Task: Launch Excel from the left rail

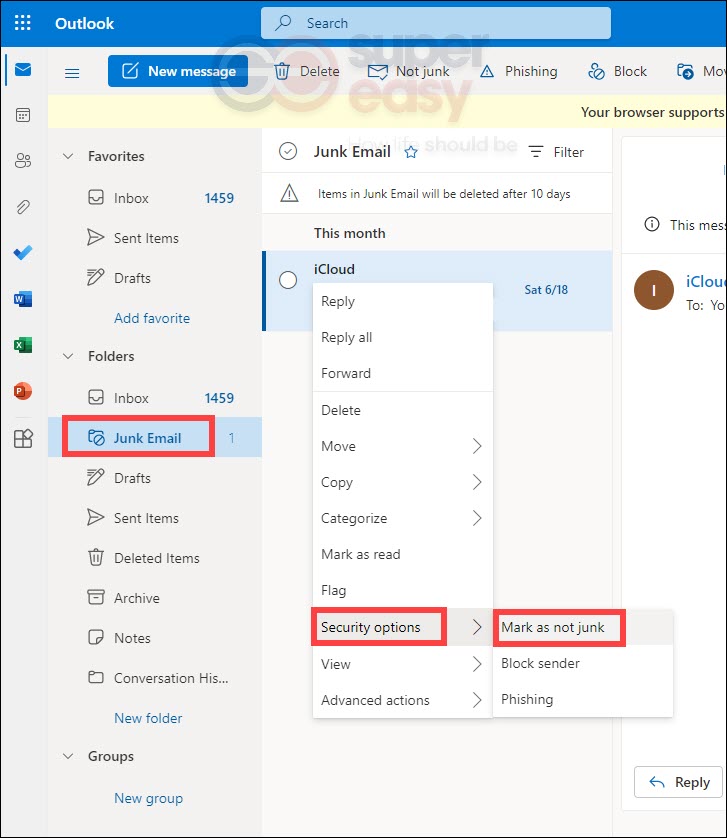Action: 23,345
